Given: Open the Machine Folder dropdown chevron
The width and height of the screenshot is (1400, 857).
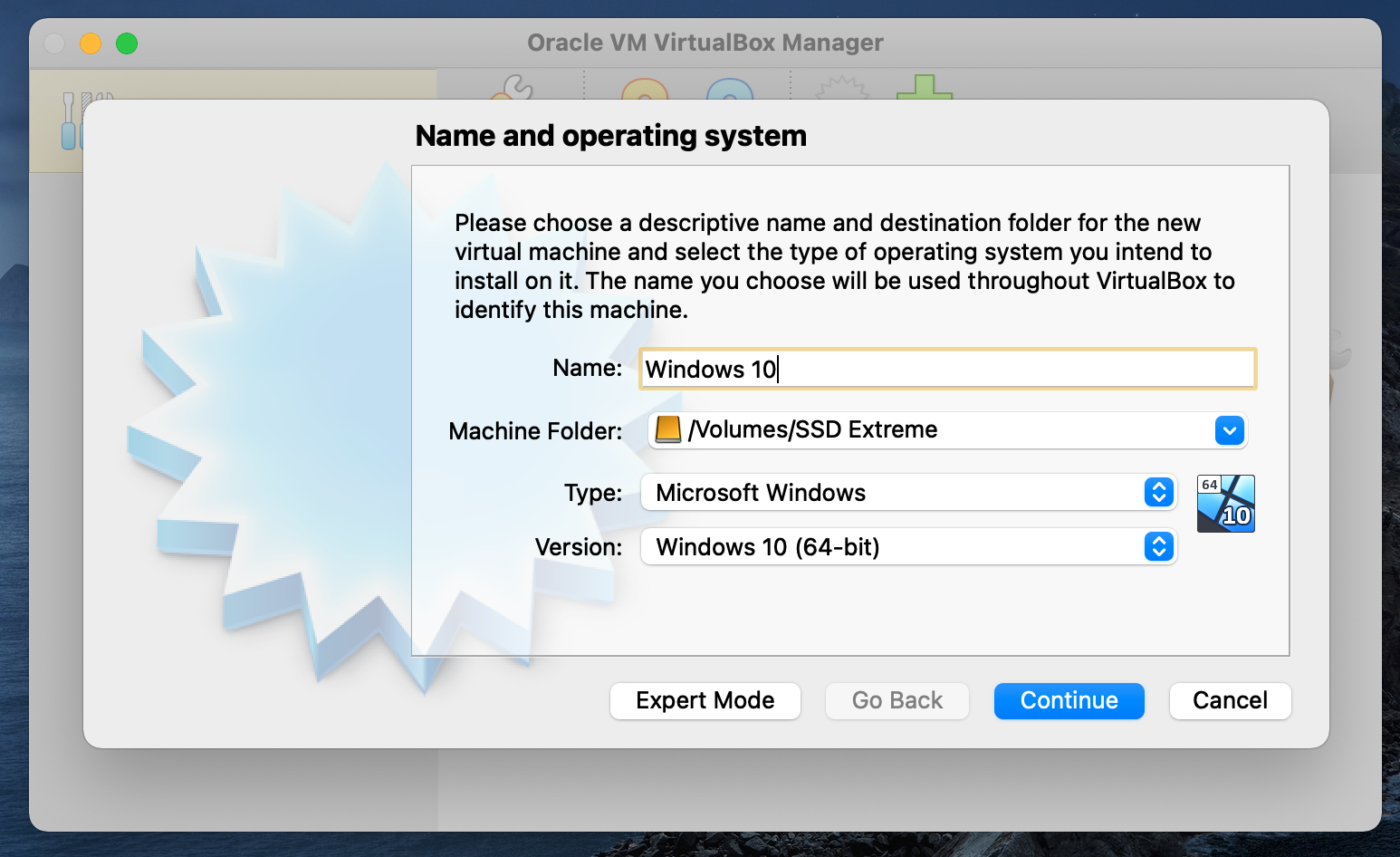Looking at the screenshot, I should pos(1229,430).
